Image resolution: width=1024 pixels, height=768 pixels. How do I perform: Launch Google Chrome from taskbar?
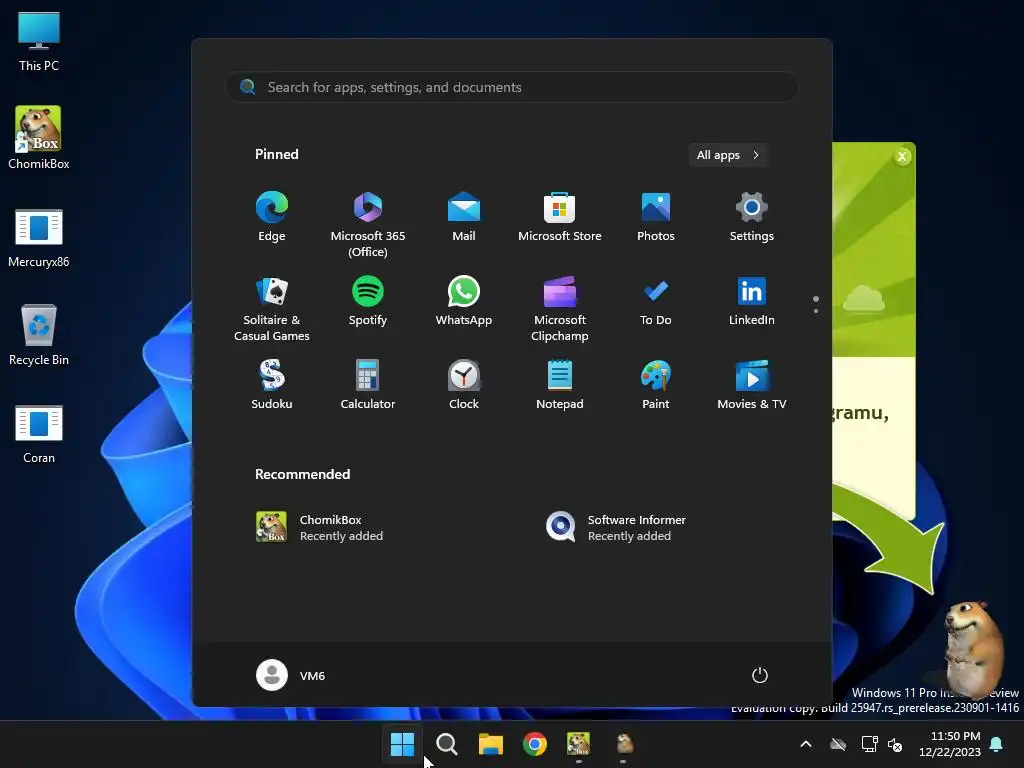(535, 744)
